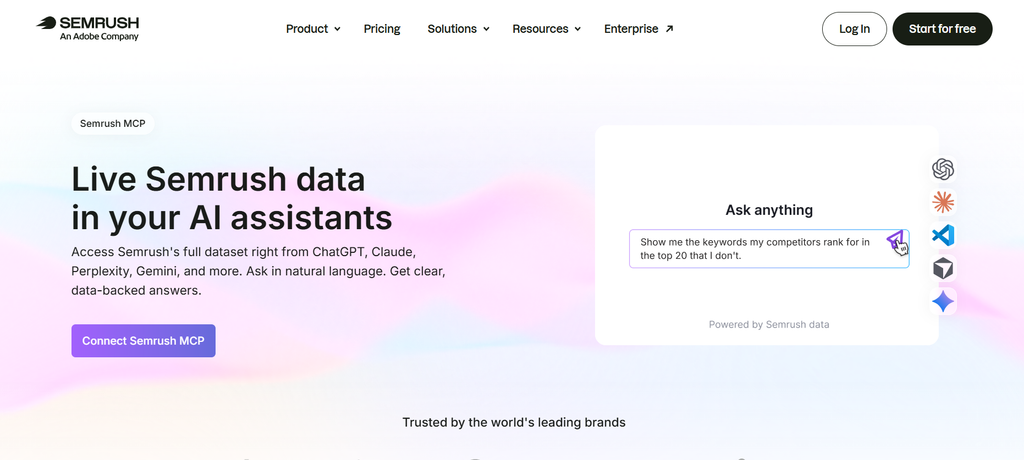Click the 'An Adobe Company' tagline

[x=99, y=37]
